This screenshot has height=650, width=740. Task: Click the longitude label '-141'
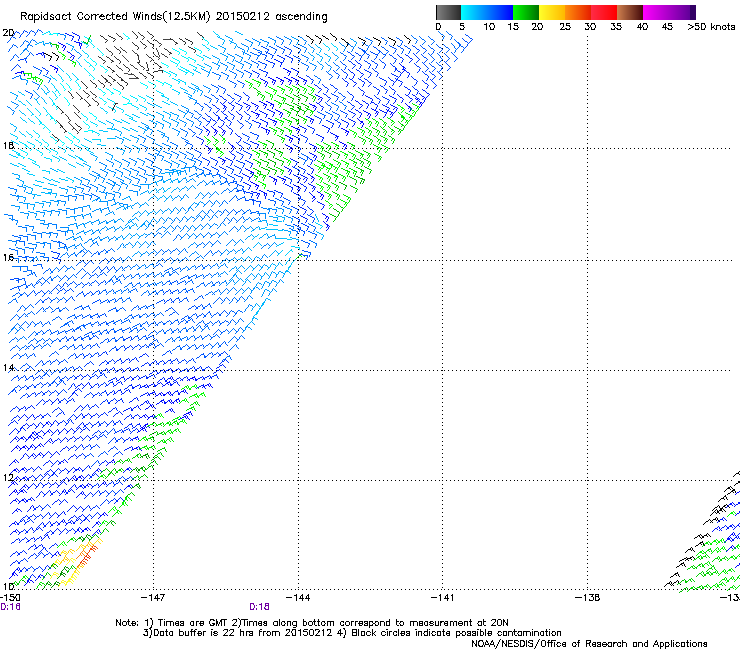click(x=442, y=598)
